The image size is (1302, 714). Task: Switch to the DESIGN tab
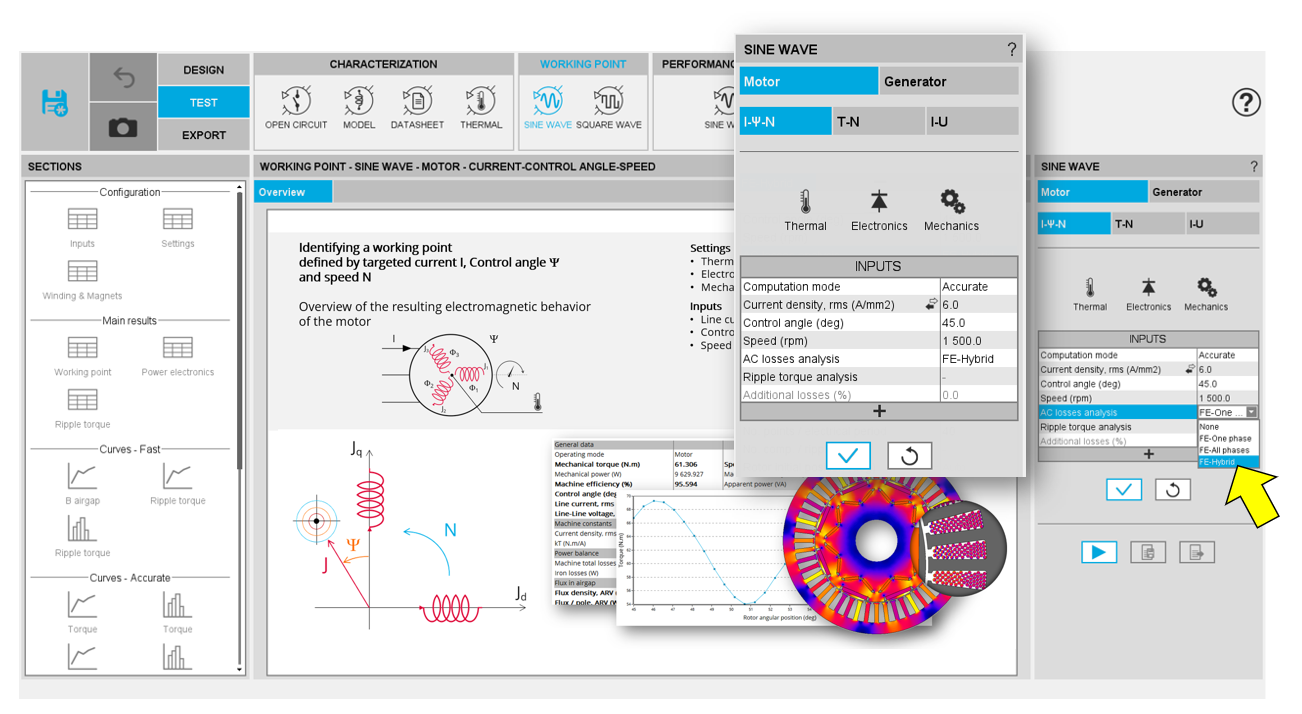click(204, 70)
